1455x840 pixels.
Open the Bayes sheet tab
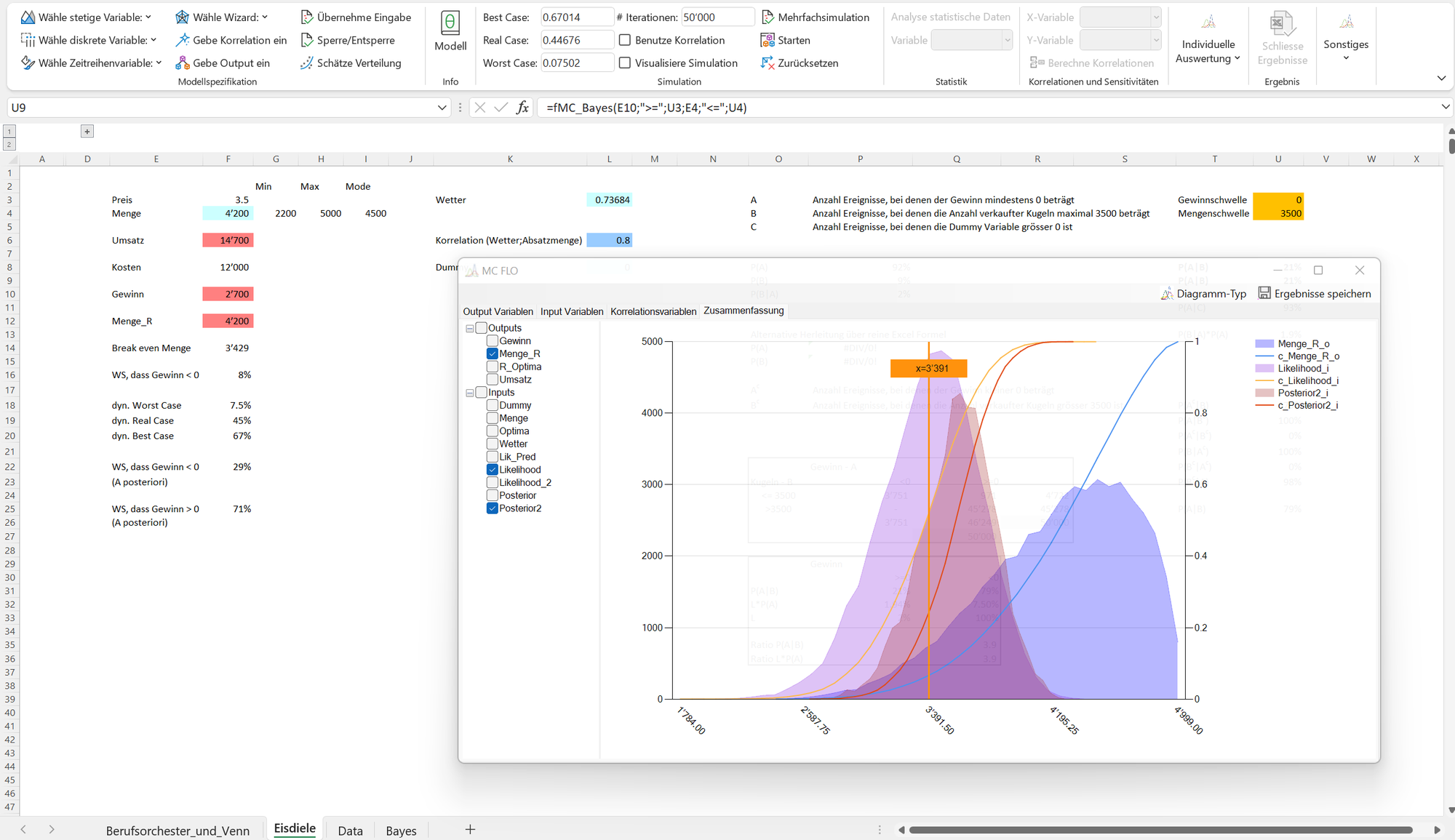(401, 831)
